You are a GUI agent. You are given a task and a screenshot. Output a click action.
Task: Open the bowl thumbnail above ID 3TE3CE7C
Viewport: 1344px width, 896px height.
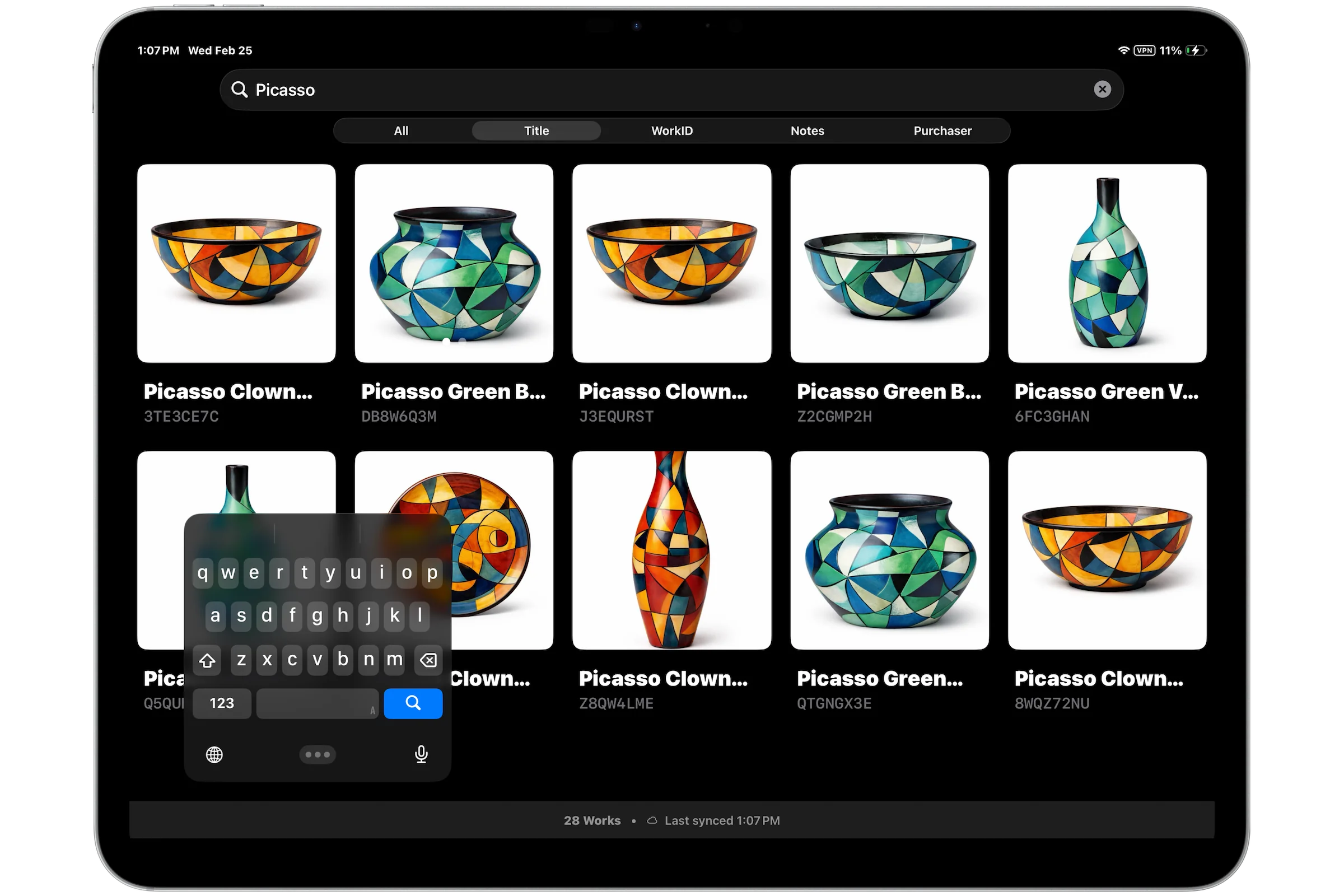point(236,263)
